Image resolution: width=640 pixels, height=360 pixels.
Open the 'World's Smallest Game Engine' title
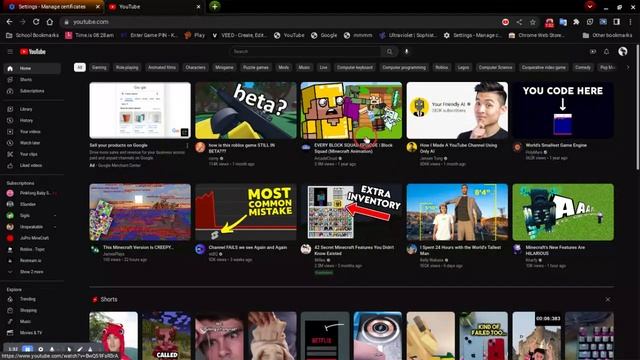pos(556,145)
